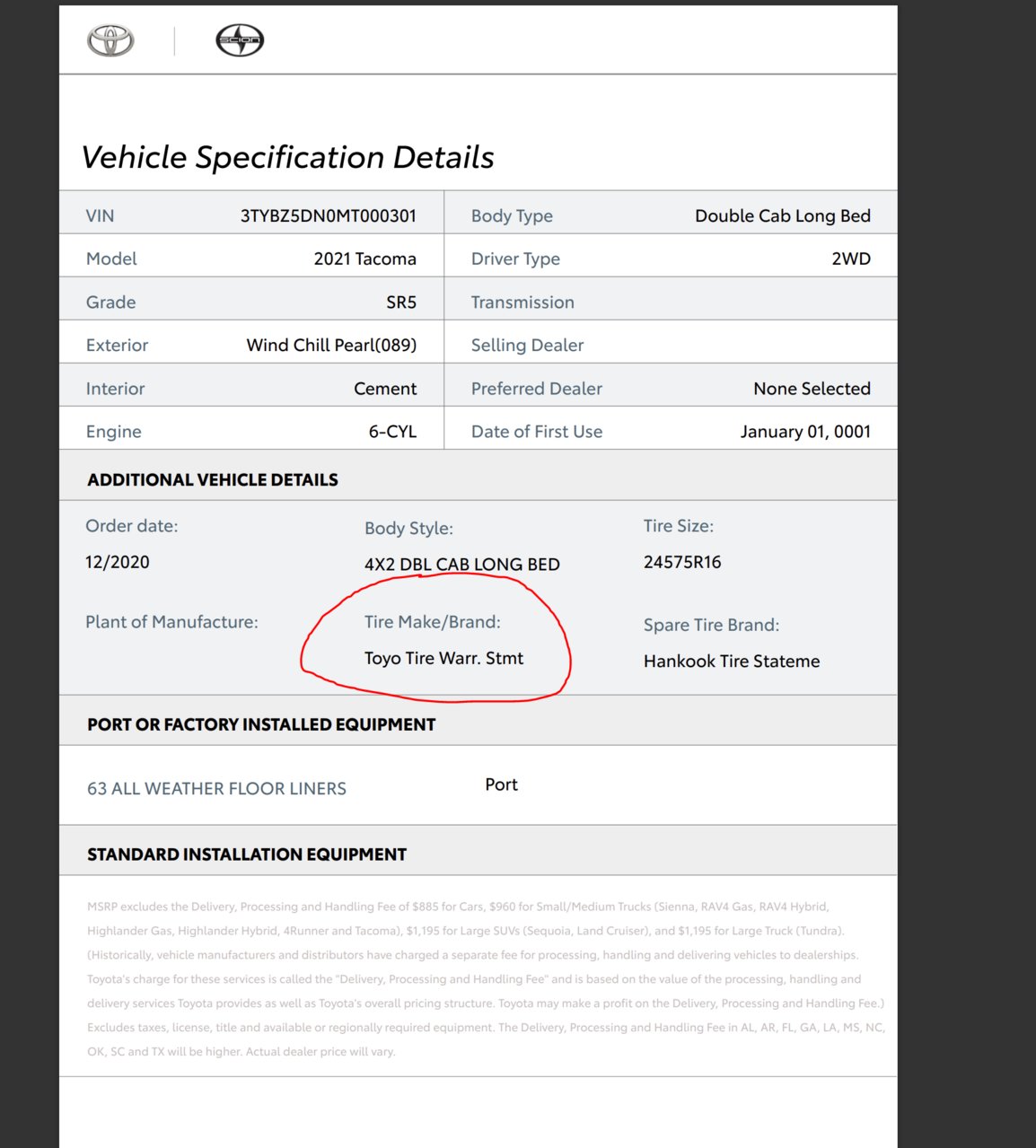Click the 24575R16 tire size
The width and height of the screenshot is (1036, 1148).
682,562
